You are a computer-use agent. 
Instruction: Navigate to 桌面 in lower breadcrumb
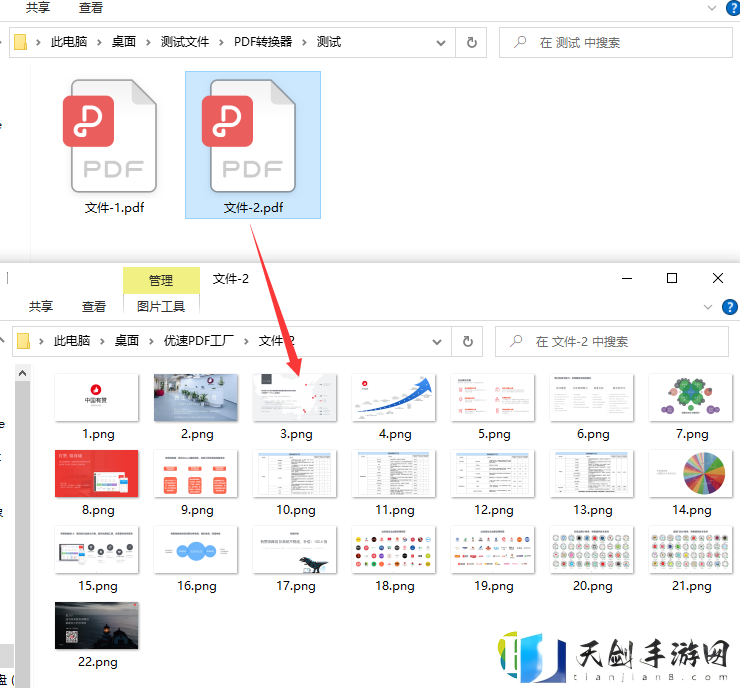click(126, 341)
